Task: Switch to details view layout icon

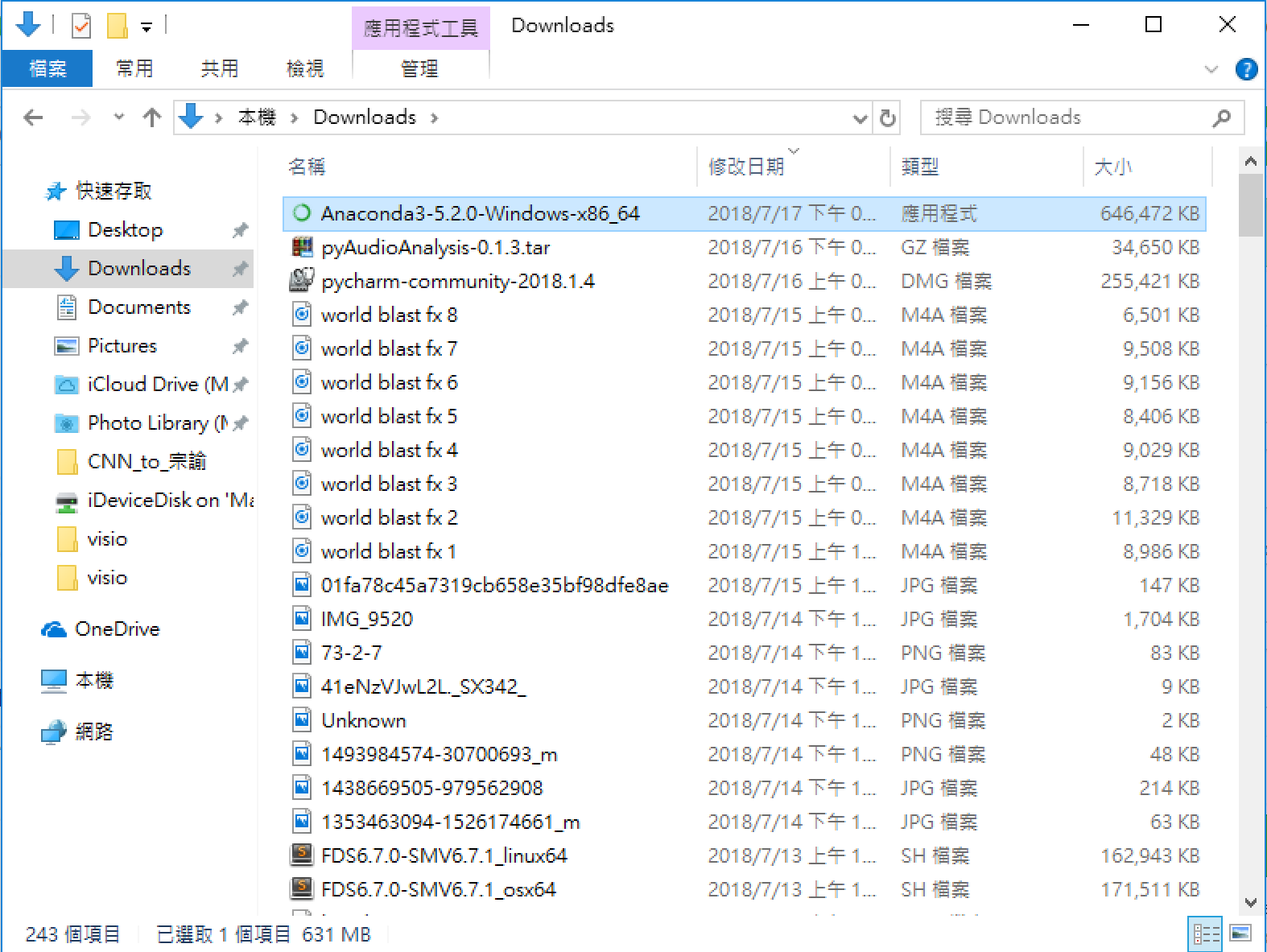Action: pyautogui.click(x=1205, y=933)
